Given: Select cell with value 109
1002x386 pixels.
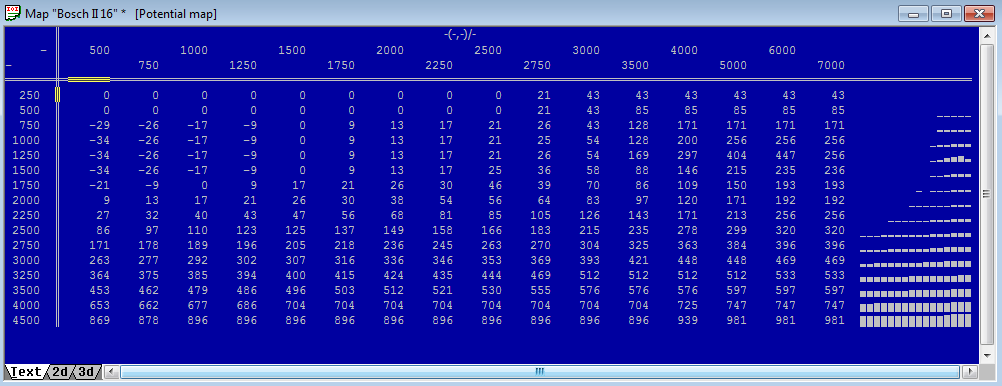Looking at the screenshot, I should (688, 185).
